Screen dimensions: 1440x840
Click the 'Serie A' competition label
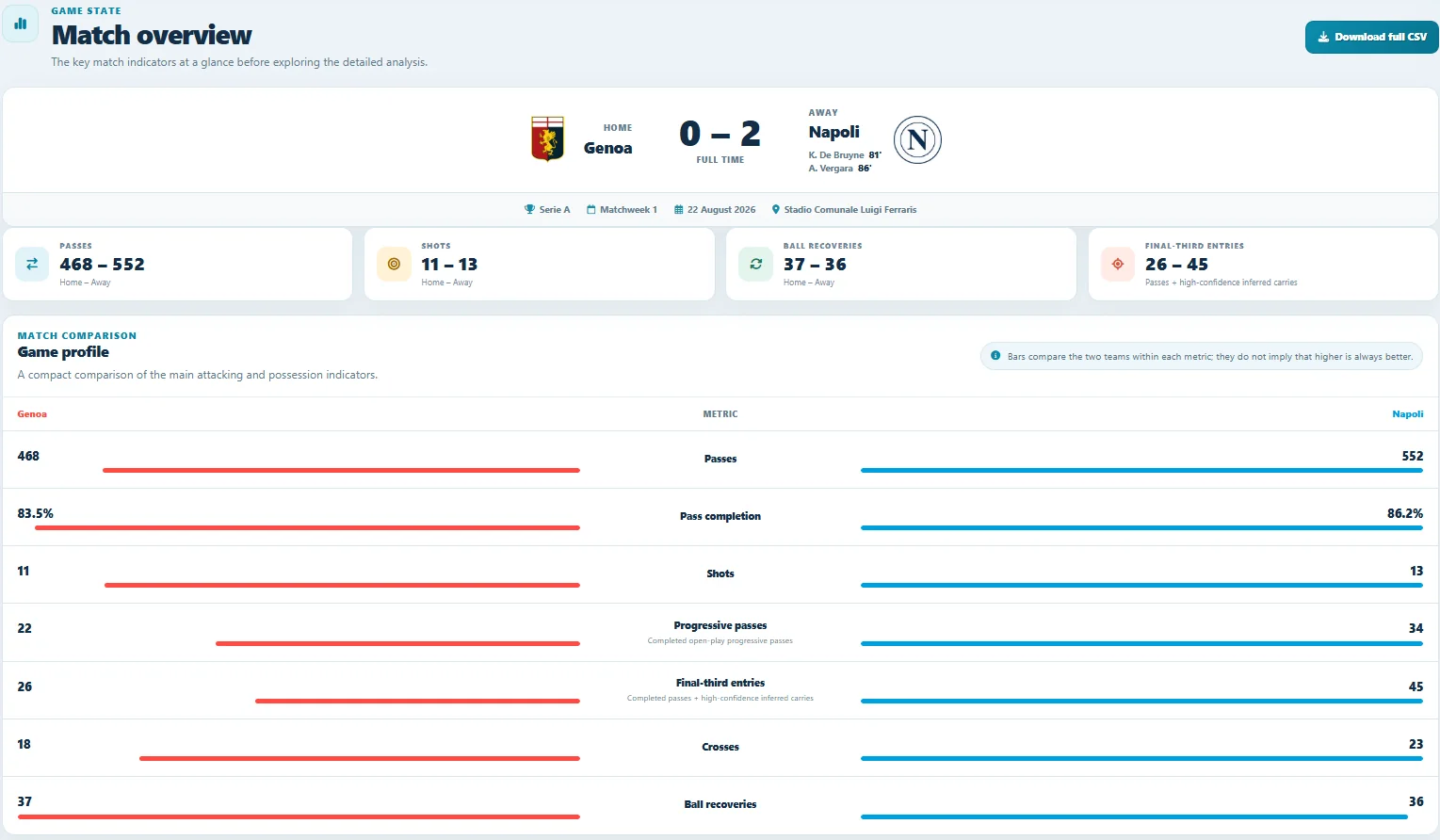[555, 210]
